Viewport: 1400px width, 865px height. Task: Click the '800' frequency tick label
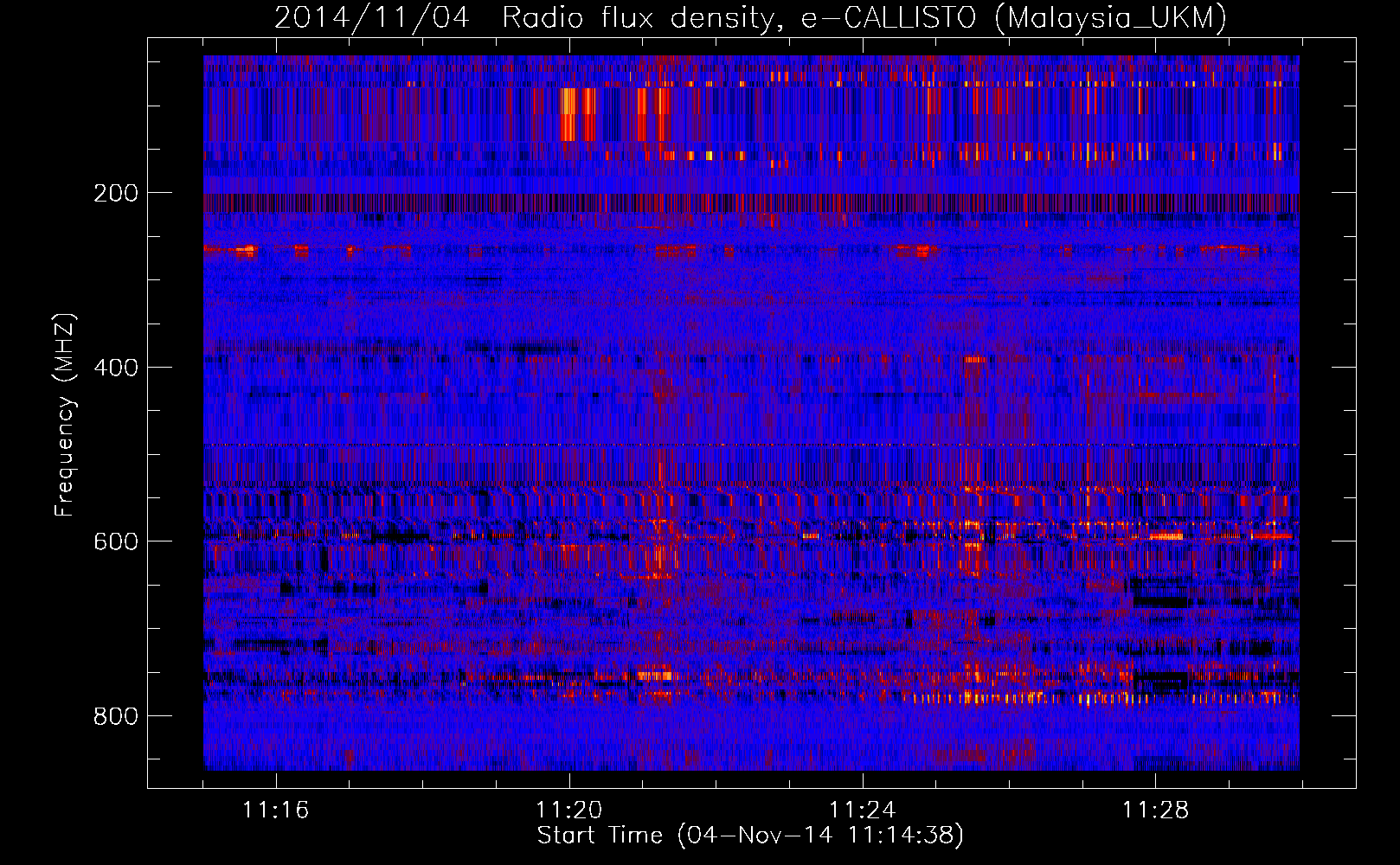pos(116,716)
